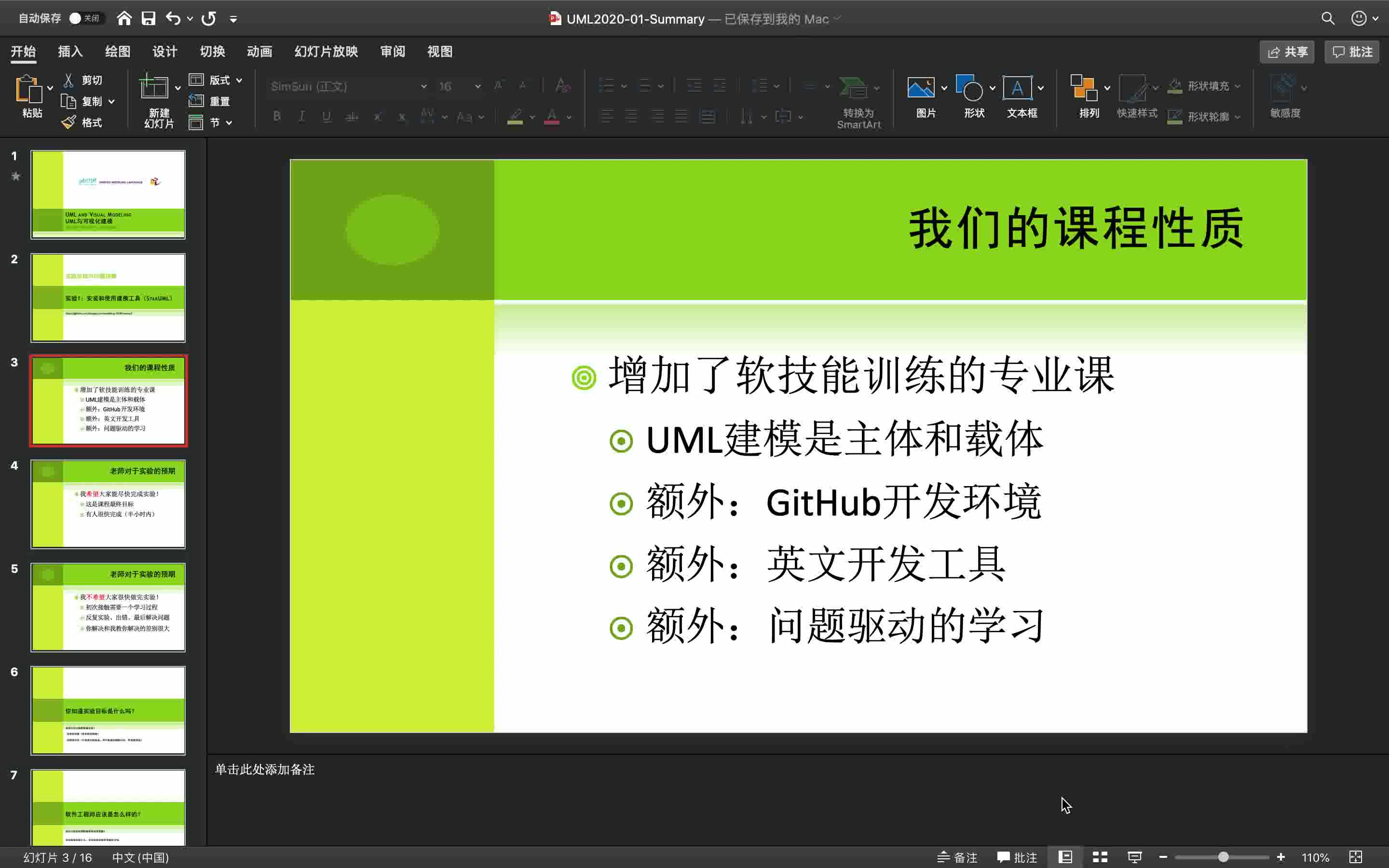Click the language 中文(中国) in status bar
This screenshot has height=868, width=1389.
(x=141, y=857)
